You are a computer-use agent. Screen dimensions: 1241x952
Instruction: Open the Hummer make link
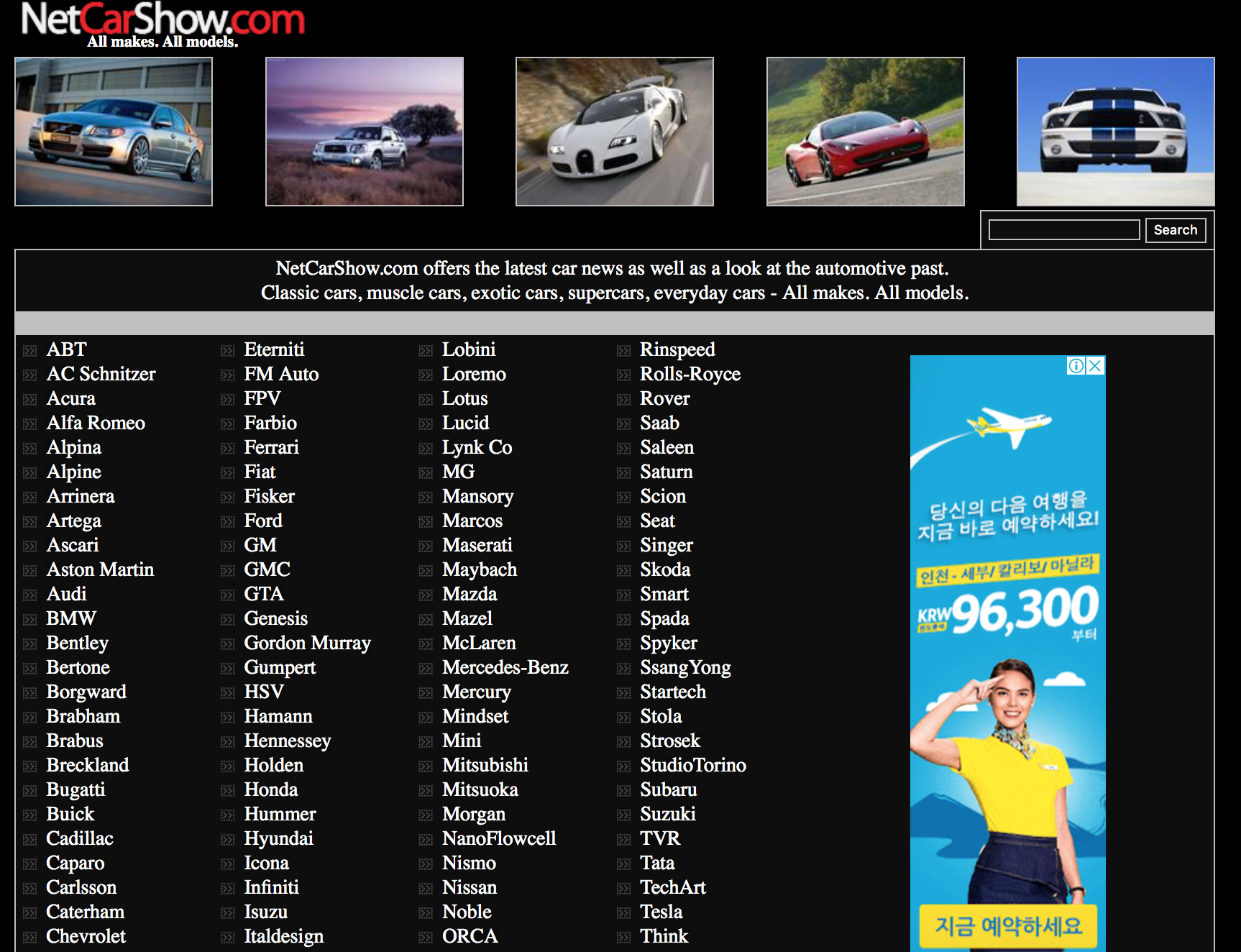click(x=280, y=814)
